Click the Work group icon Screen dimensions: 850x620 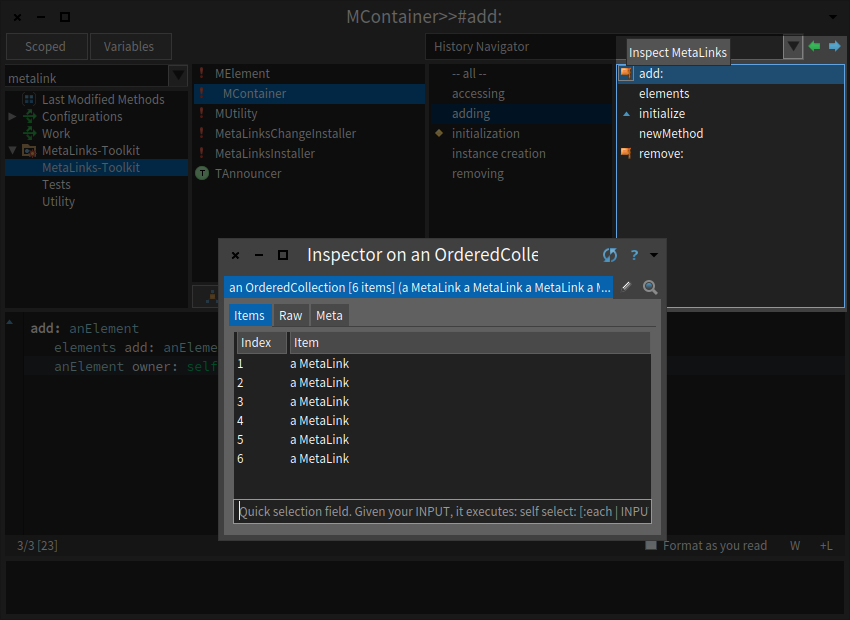[29, 133]
